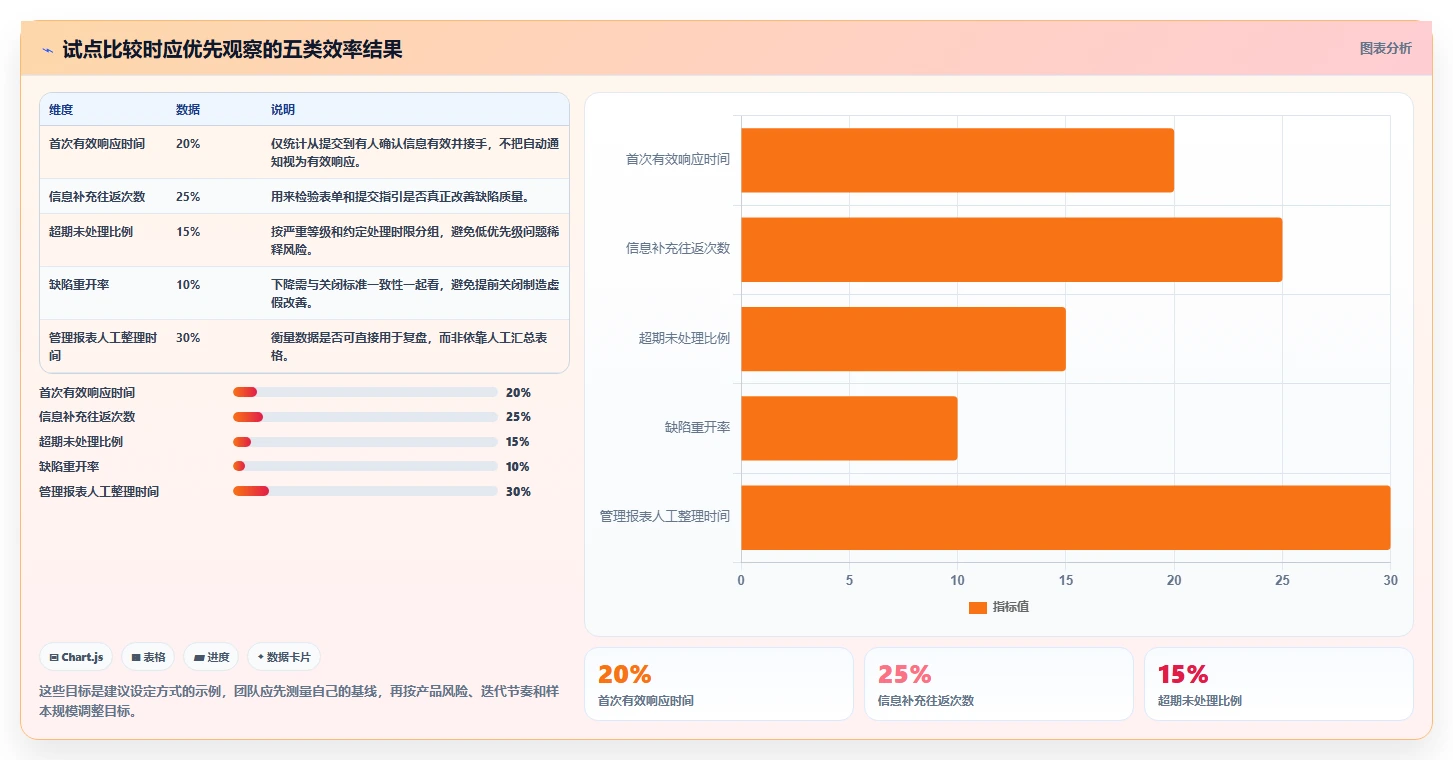The height and width of the screenshot is (760, 1453).
Task: Click the 管理报表人工整理时间 bar in the chart
Action: click(1065, 517)
